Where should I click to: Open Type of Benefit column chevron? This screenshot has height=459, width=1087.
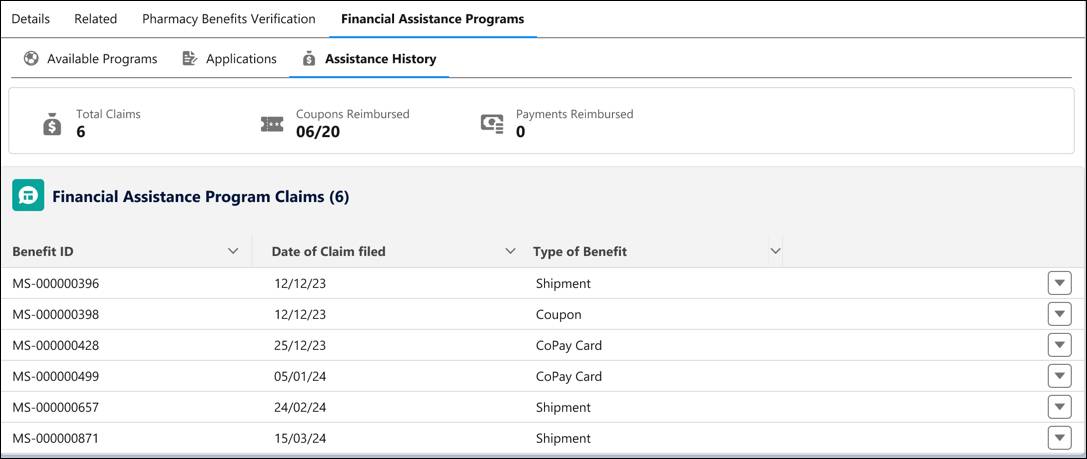(775, 251)
